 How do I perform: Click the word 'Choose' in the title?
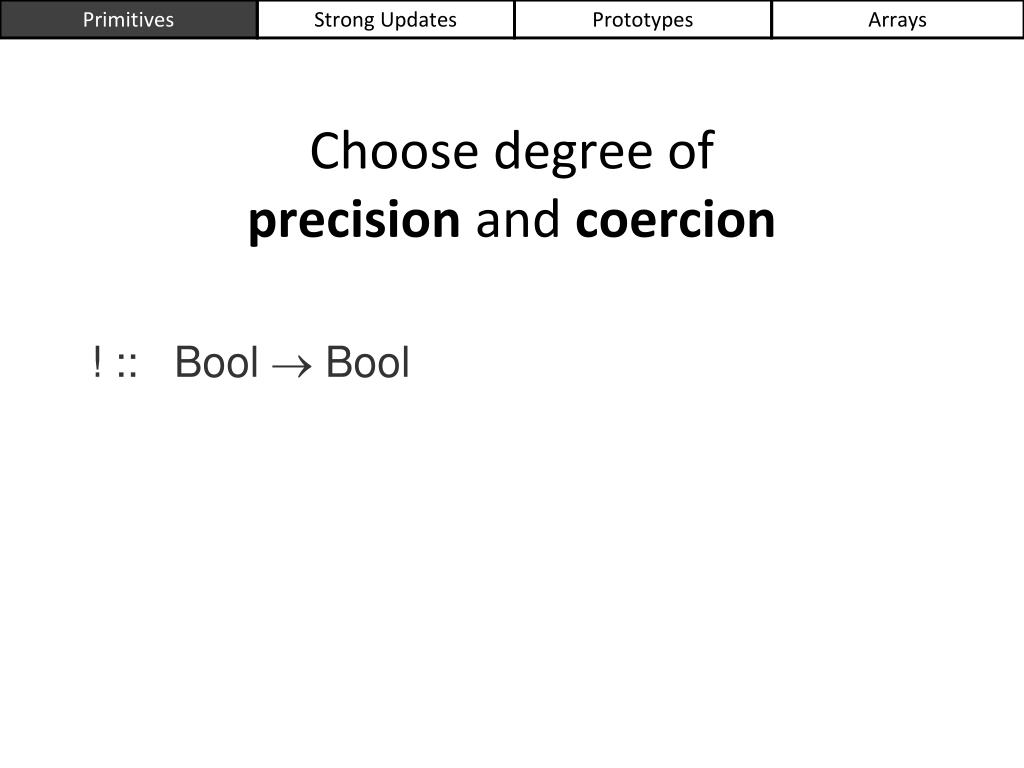coord(394,151)
